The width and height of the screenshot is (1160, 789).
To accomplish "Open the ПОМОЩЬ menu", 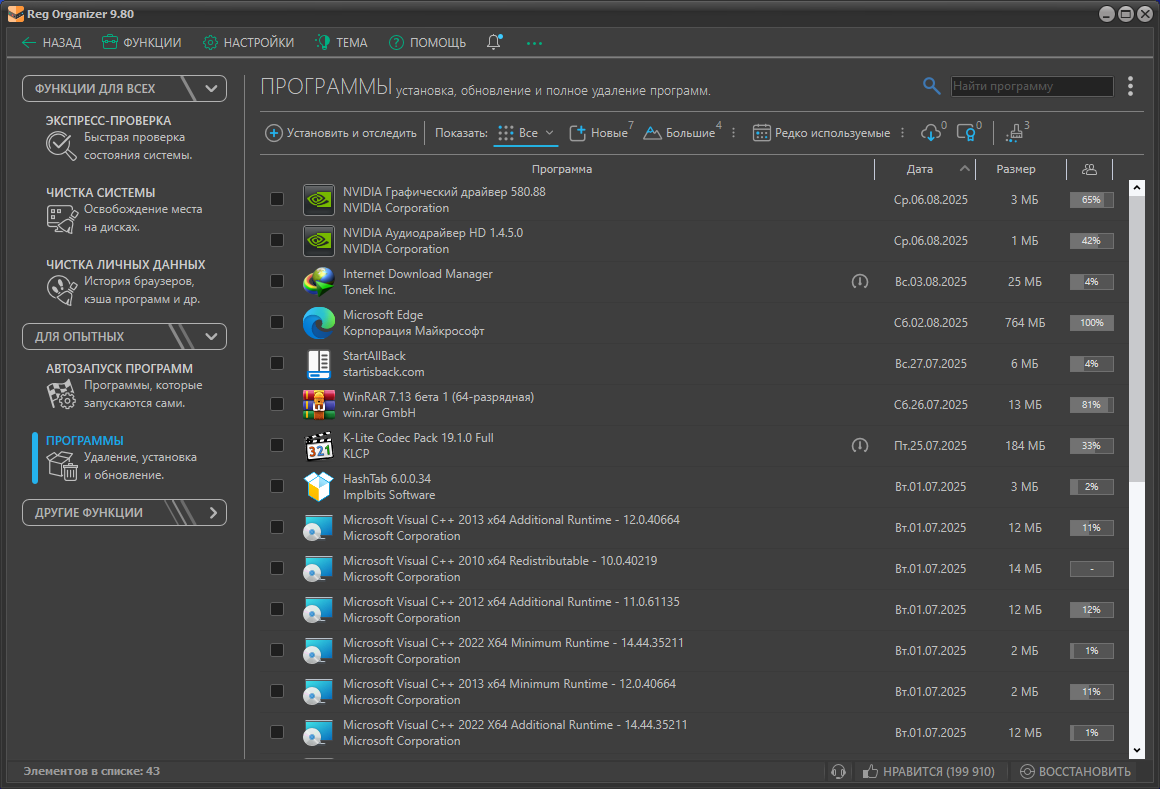I will 428,43.
